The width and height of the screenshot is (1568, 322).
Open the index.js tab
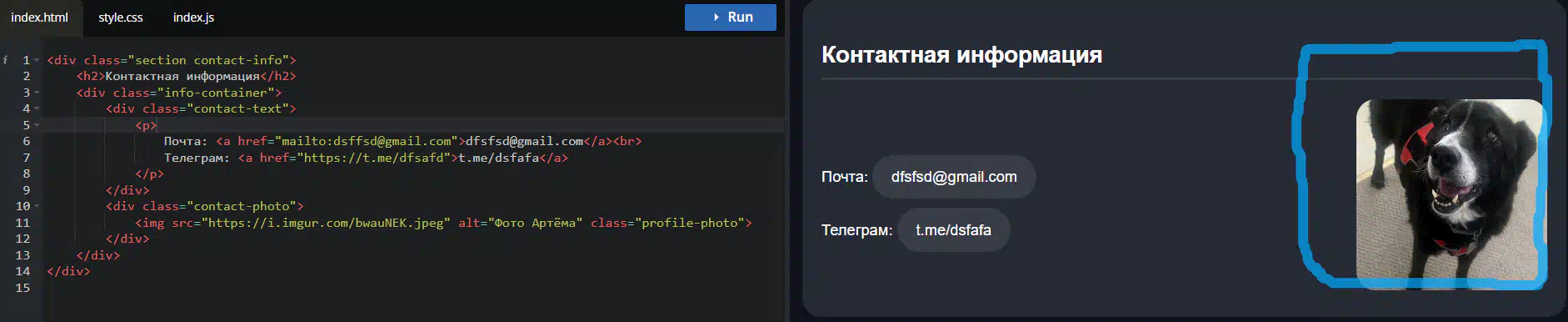pos(193,18)
